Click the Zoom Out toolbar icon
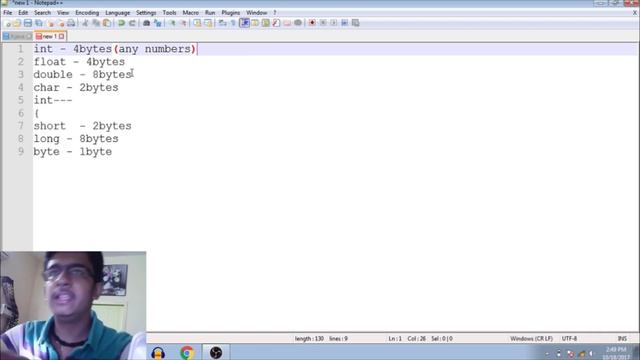 coord(183,23)
